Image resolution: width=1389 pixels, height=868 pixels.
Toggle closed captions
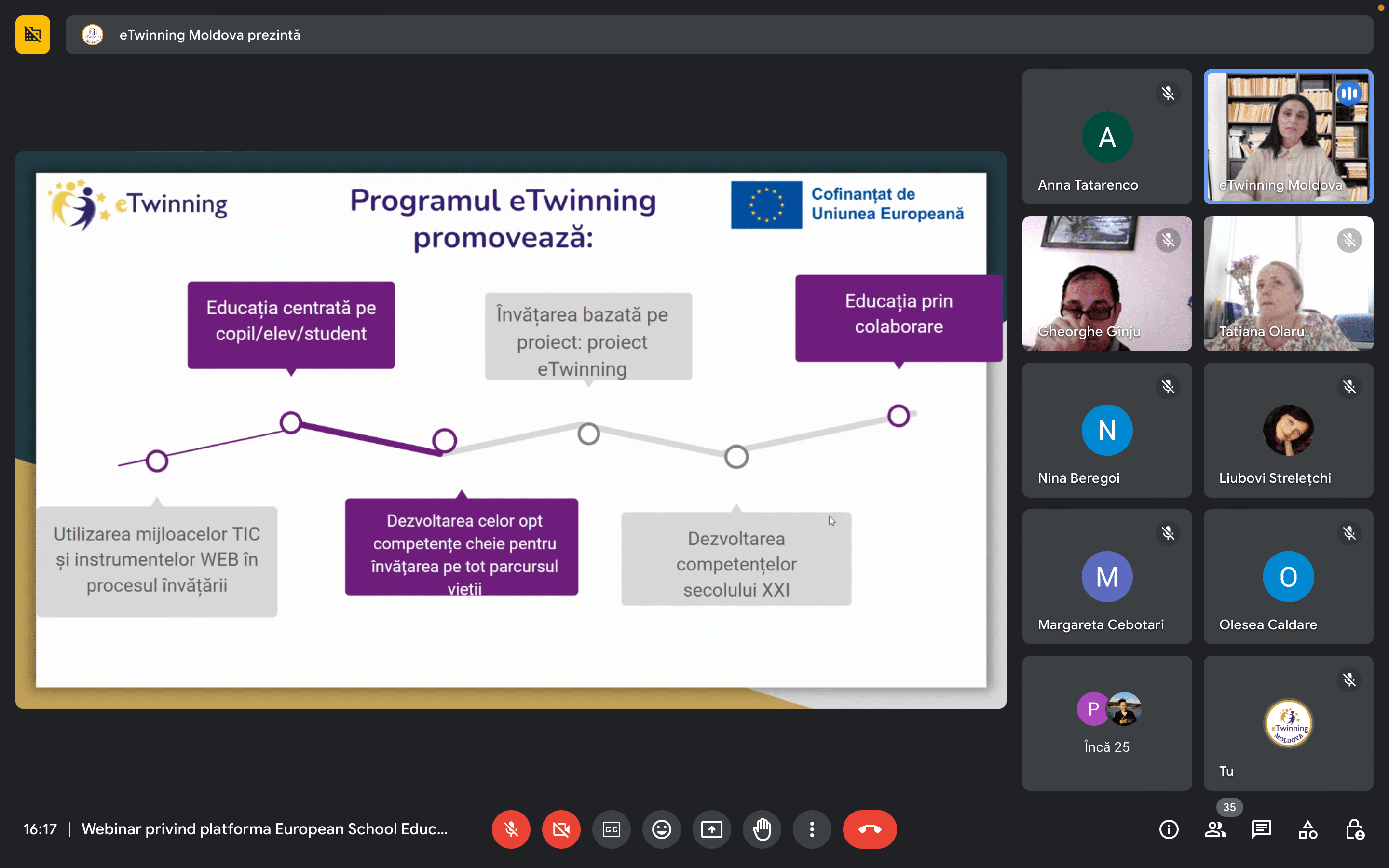pos(611,829)
